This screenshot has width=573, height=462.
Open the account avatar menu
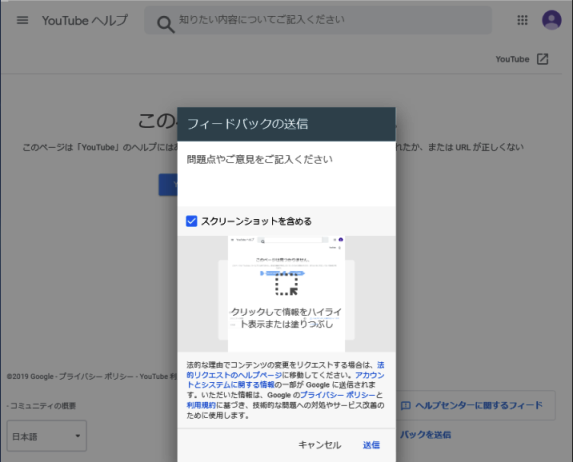[551, 20]
